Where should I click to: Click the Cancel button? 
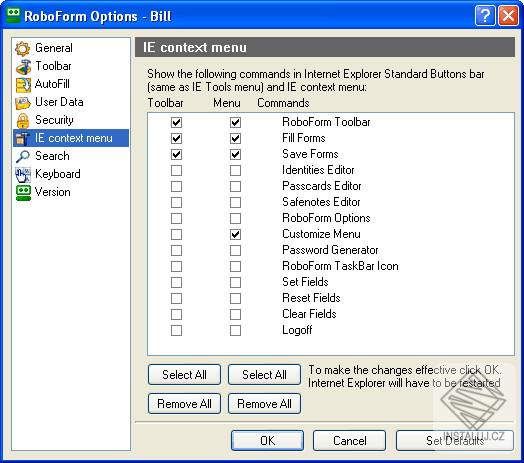pos(350,441)
